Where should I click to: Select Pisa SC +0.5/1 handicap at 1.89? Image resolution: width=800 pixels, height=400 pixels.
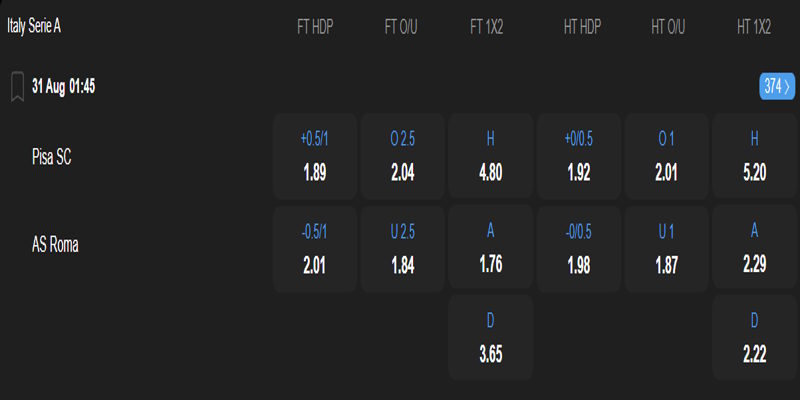pos(315,157)
